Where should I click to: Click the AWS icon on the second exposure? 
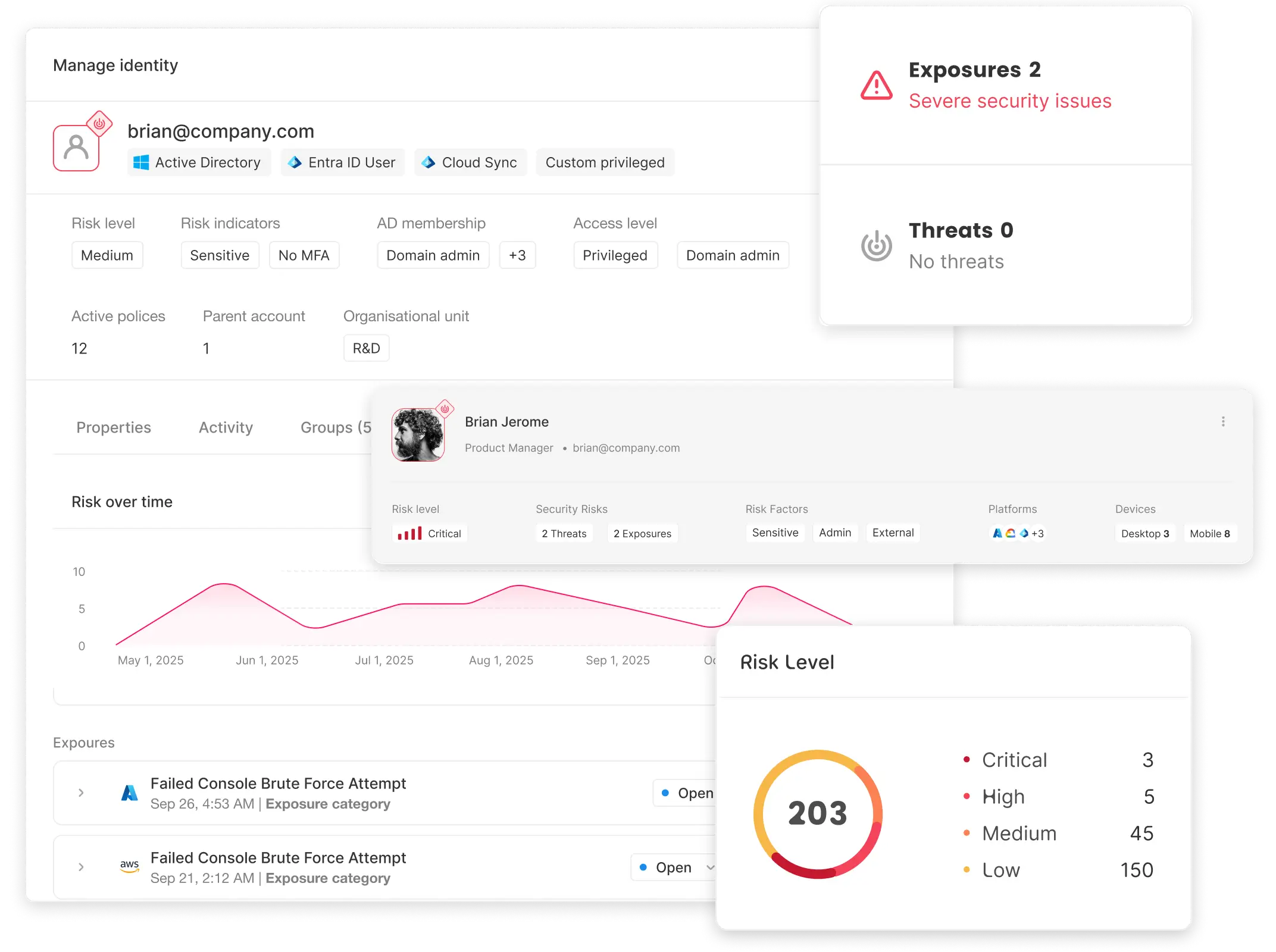coord(130,866)
